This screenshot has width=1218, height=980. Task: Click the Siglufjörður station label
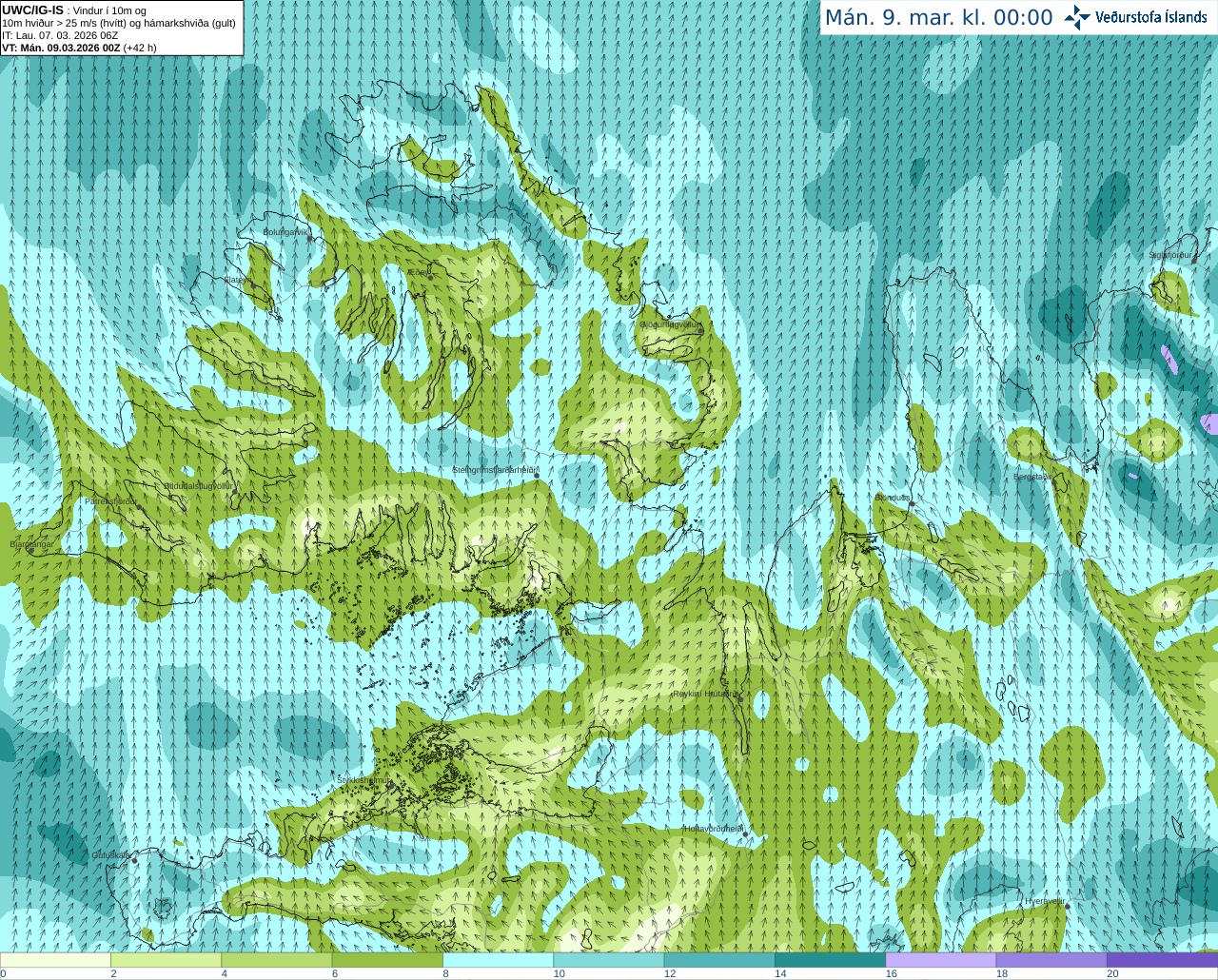tap(1170, 255)
